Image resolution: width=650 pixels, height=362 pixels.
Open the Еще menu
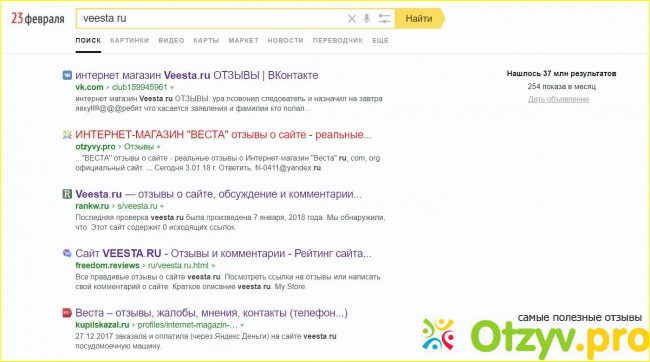(x=380, y=41)
